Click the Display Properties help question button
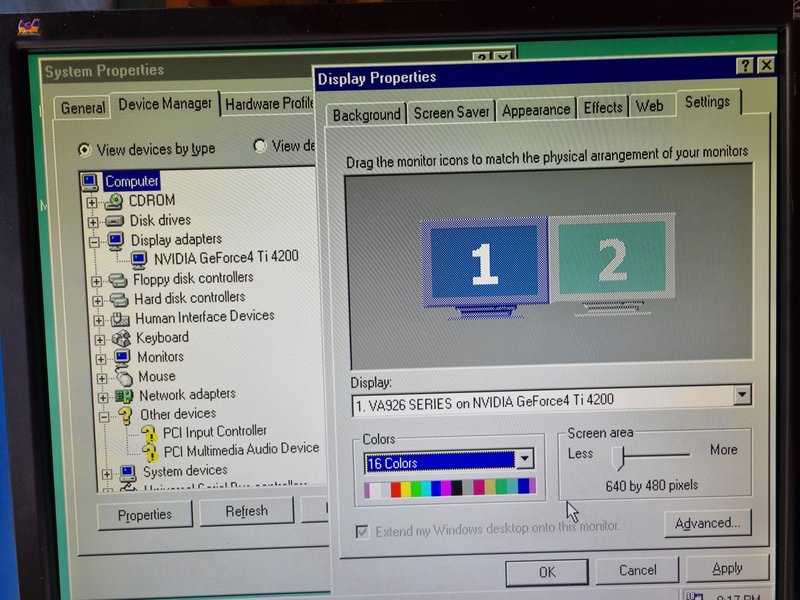Screen dimensions: 800x600 (x=744, y=66)
